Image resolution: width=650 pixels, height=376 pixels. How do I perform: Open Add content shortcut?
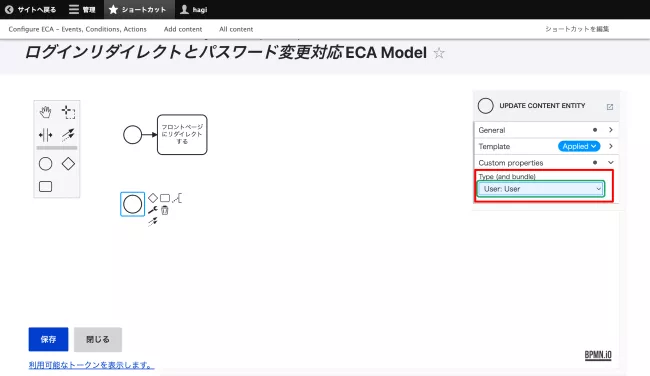183,29
